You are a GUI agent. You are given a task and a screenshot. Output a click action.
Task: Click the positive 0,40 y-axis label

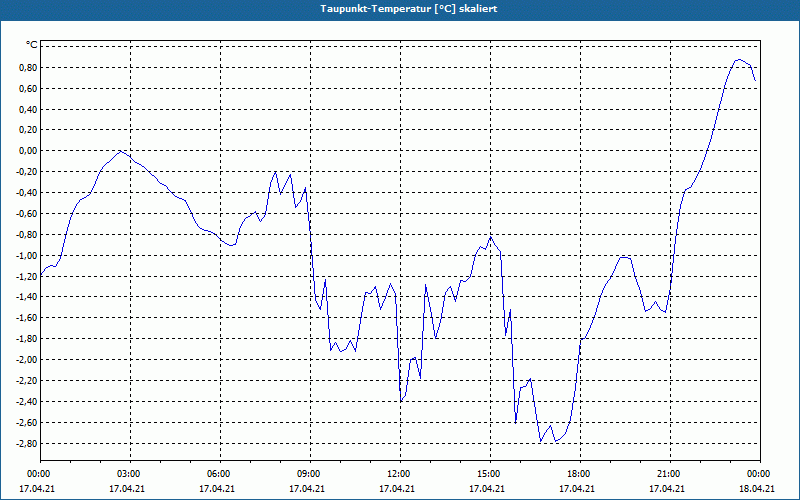[x=28, y=110]
